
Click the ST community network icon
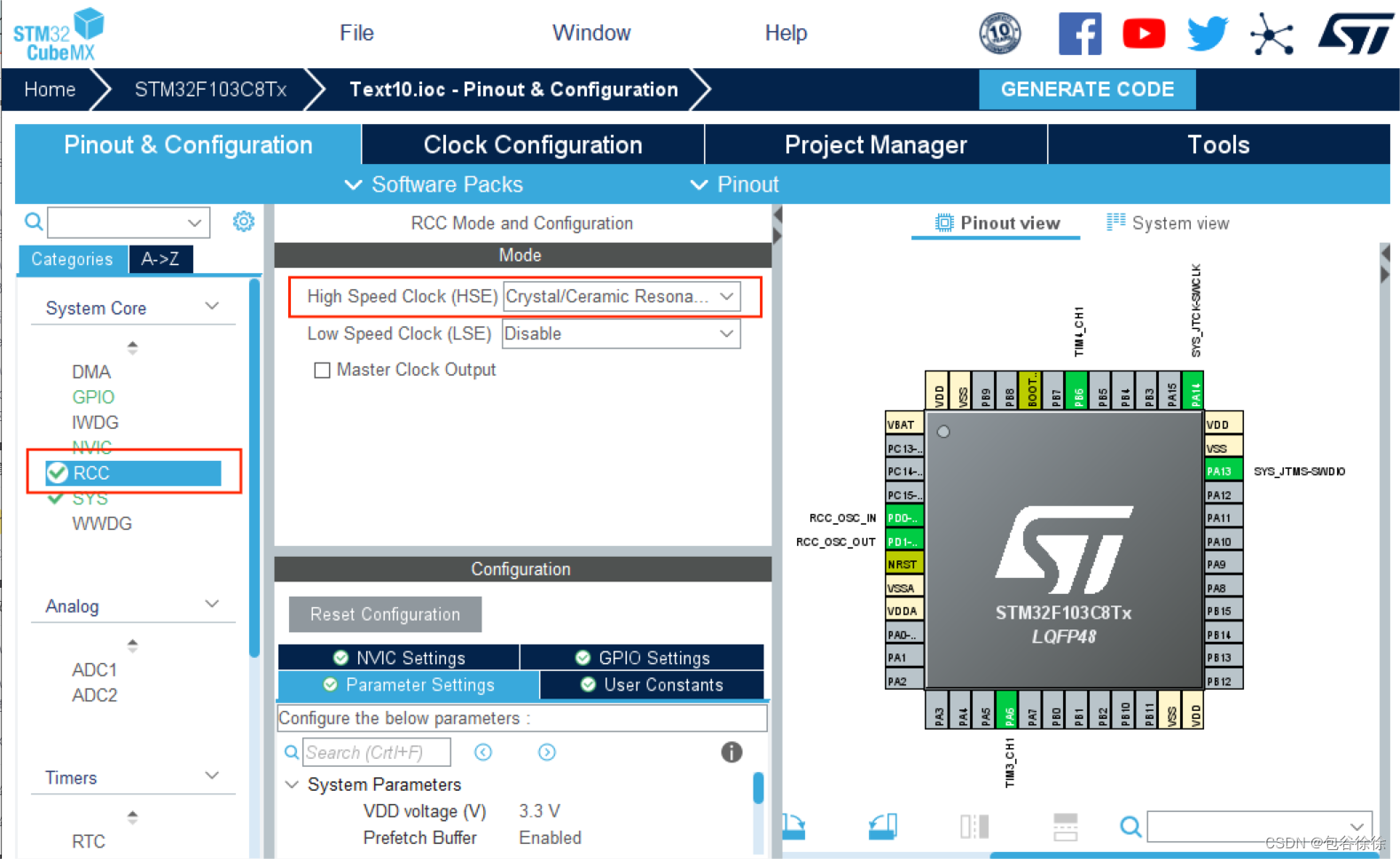tap(1272, 35)
